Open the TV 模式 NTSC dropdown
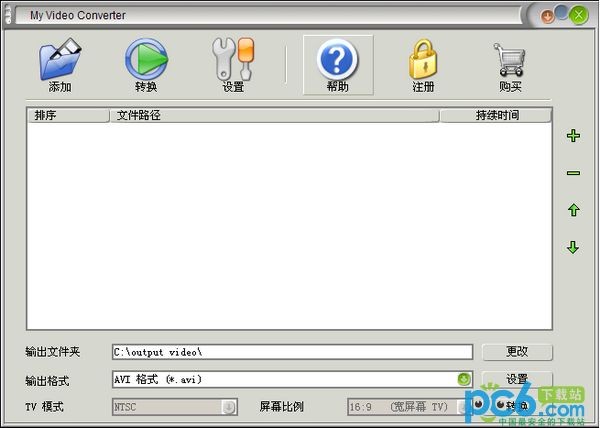This screenshot has width=600, height=428. [x=175, y=407]
